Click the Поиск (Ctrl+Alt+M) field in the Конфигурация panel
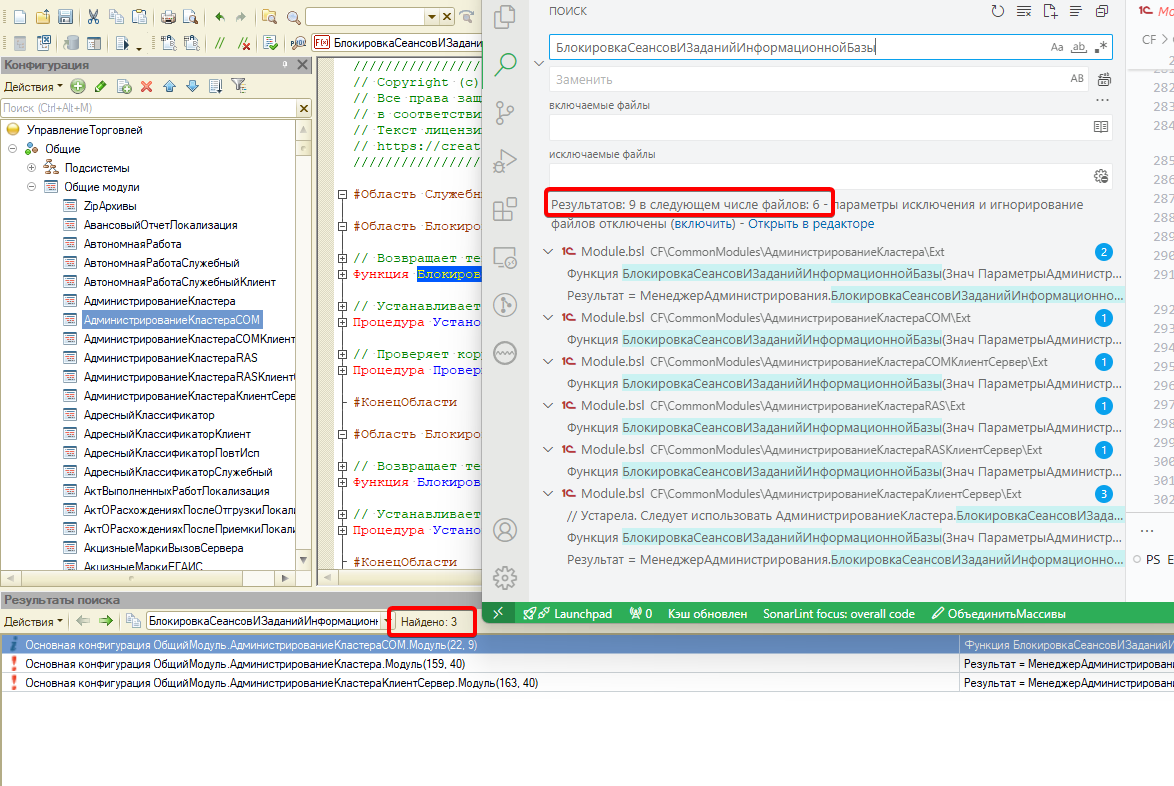 click(150, 109)
